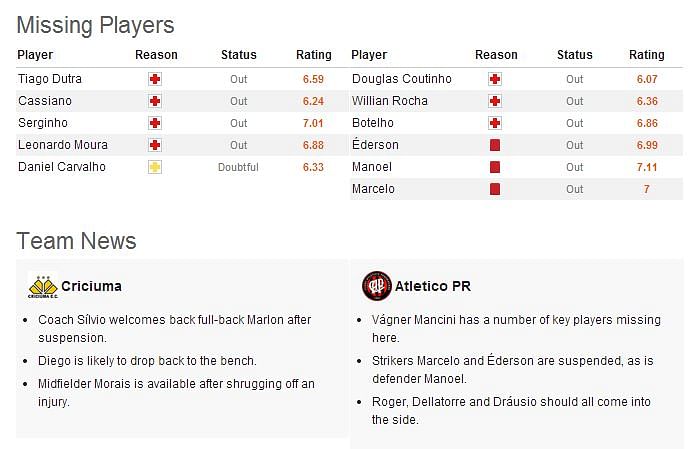The image size is (691, 449).
Task: Click Manoel's red card icon
Action: click(x=495, y=167)
